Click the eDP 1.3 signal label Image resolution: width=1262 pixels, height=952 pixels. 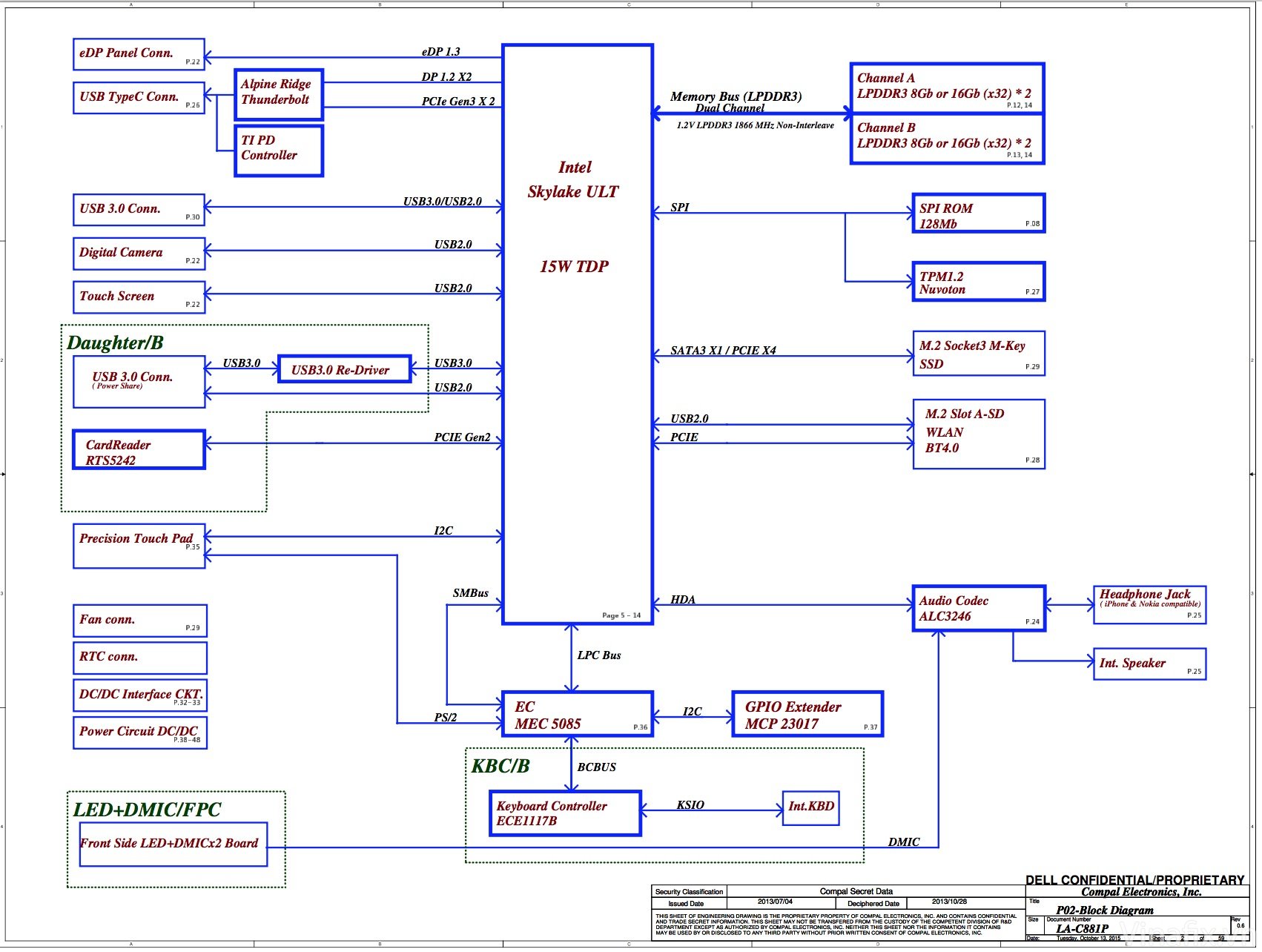441,52
